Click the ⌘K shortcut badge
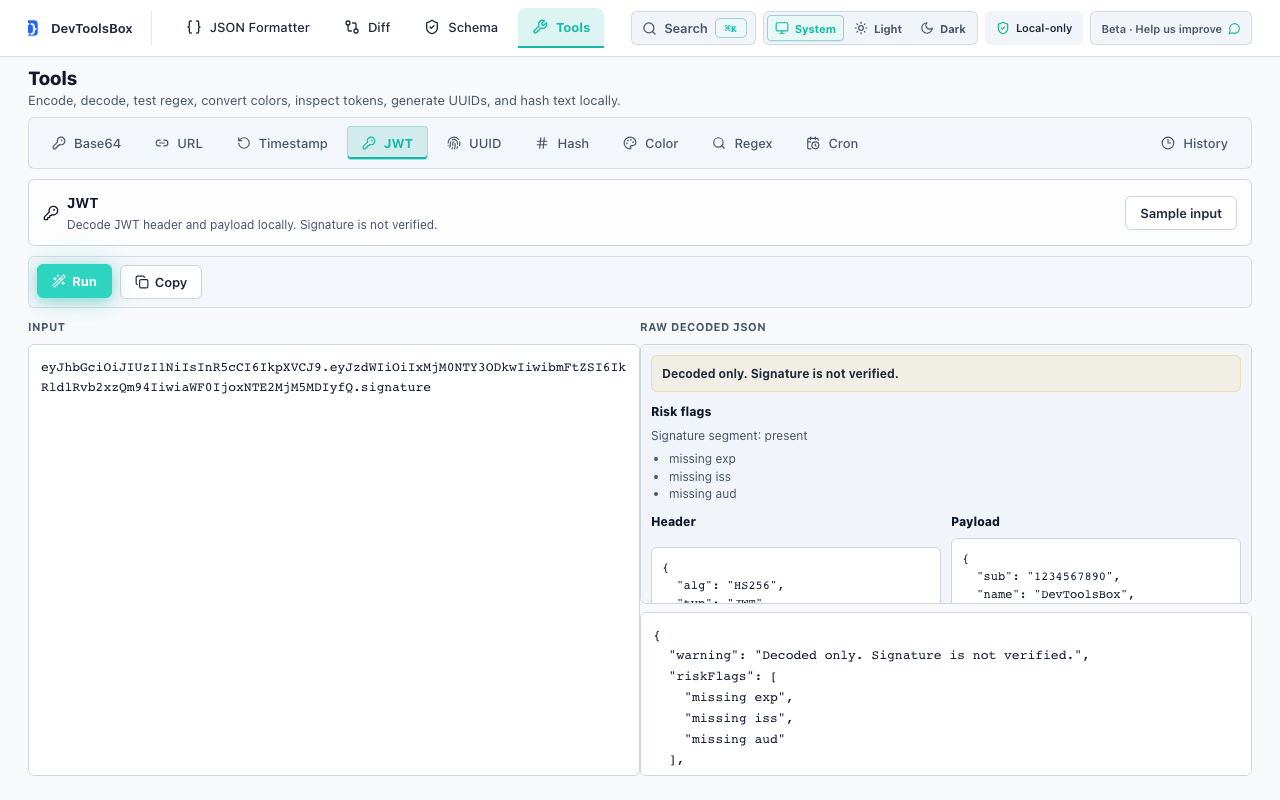Image resolution: width=1280 pixels, height=800 pixels. (731, 28)
